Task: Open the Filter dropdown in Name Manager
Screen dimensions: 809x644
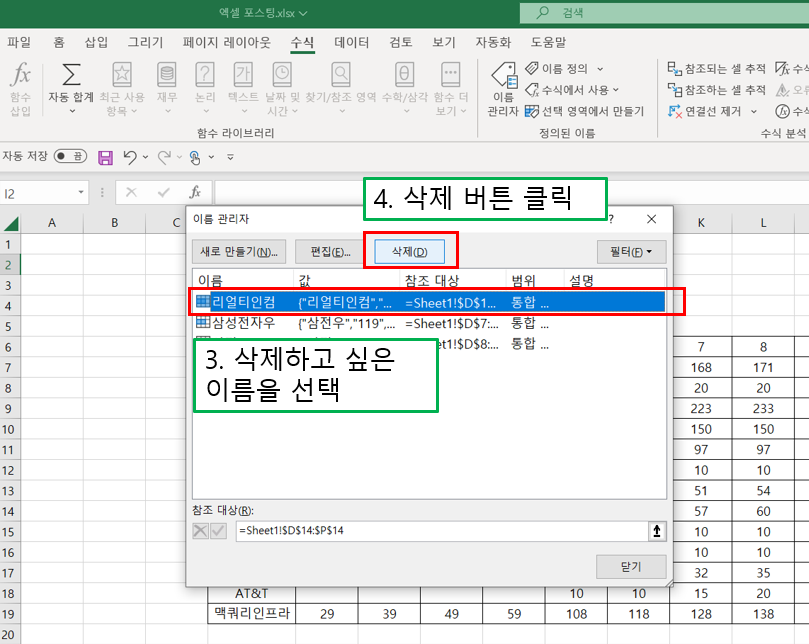Action: [632, 252]
